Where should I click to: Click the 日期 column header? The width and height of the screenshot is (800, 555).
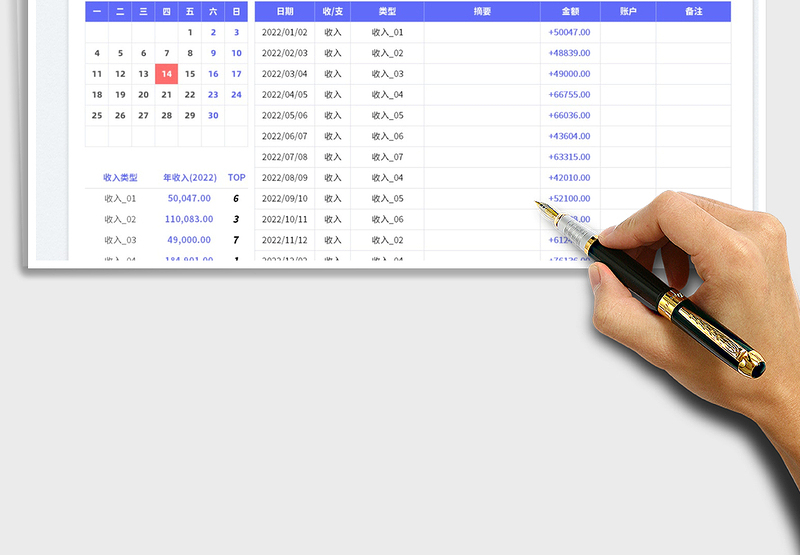click(x=284, y=12)
